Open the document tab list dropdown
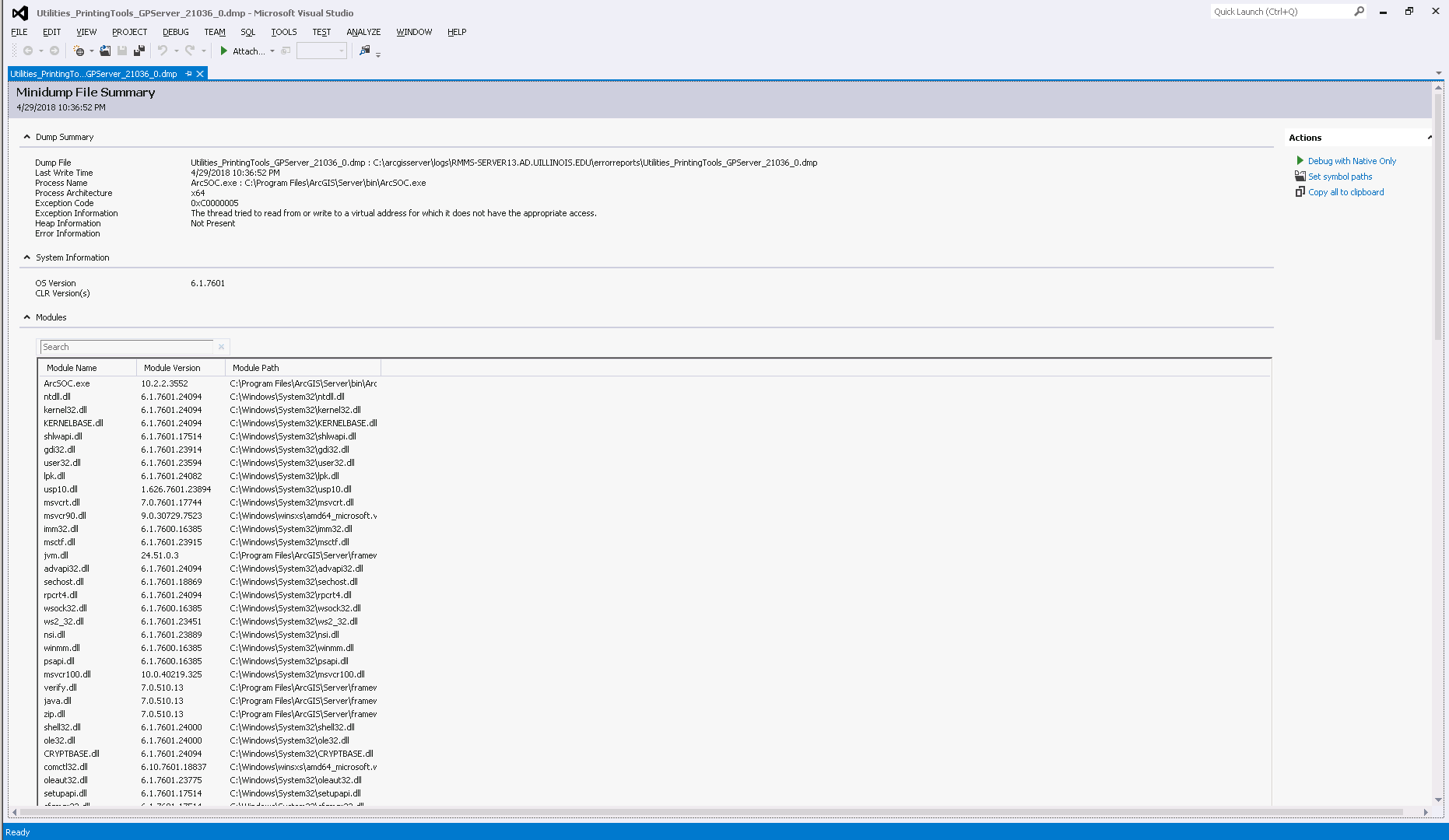 click(x=1438, y=73)
